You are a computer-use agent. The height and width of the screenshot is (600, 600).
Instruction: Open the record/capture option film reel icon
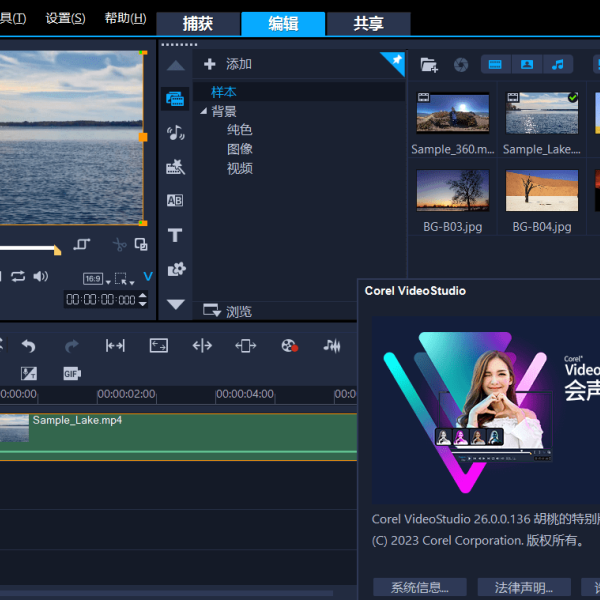(290, 346)
